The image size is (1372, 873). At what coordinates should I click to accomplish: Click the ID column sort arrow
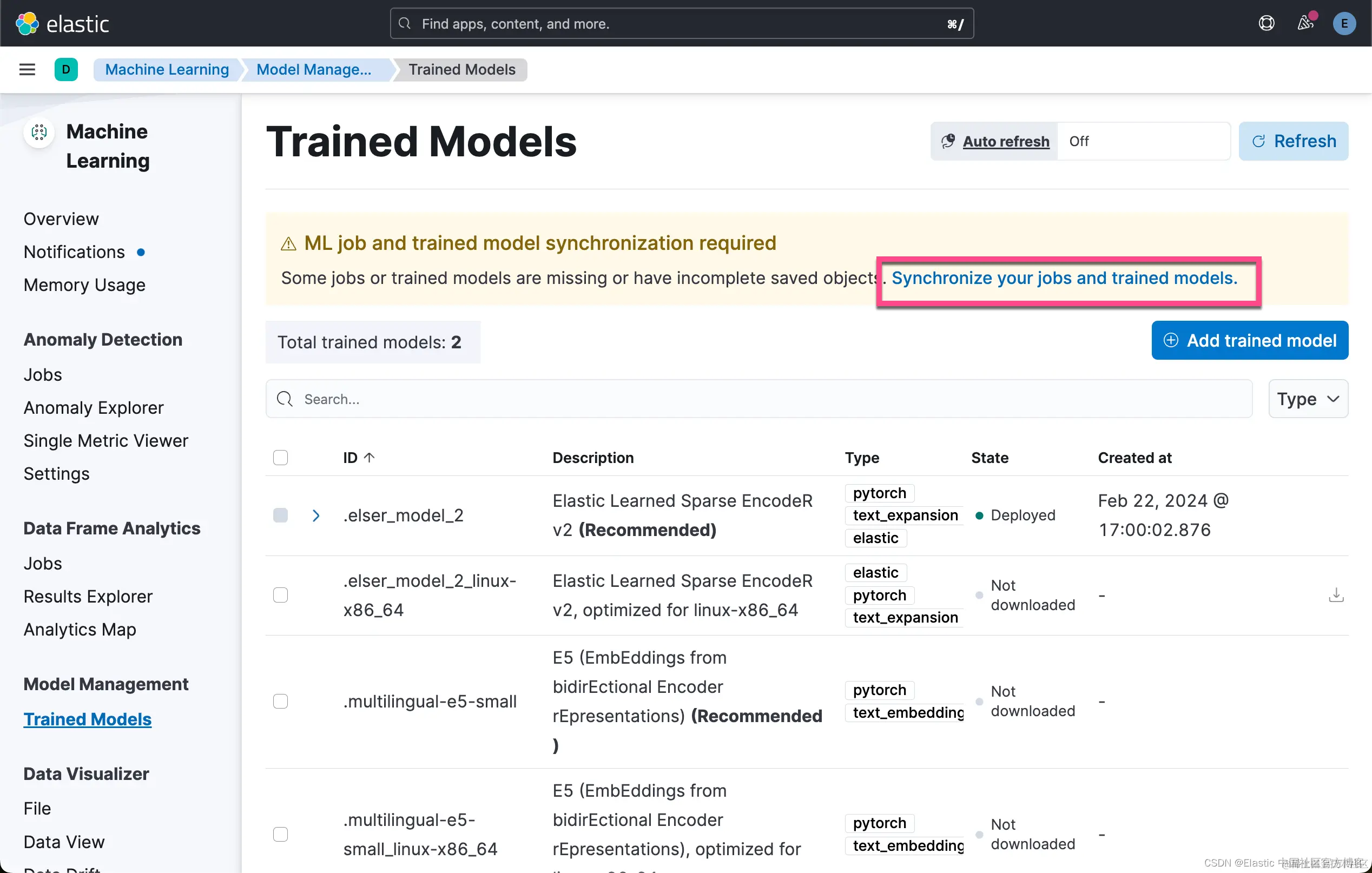[369, 457]
